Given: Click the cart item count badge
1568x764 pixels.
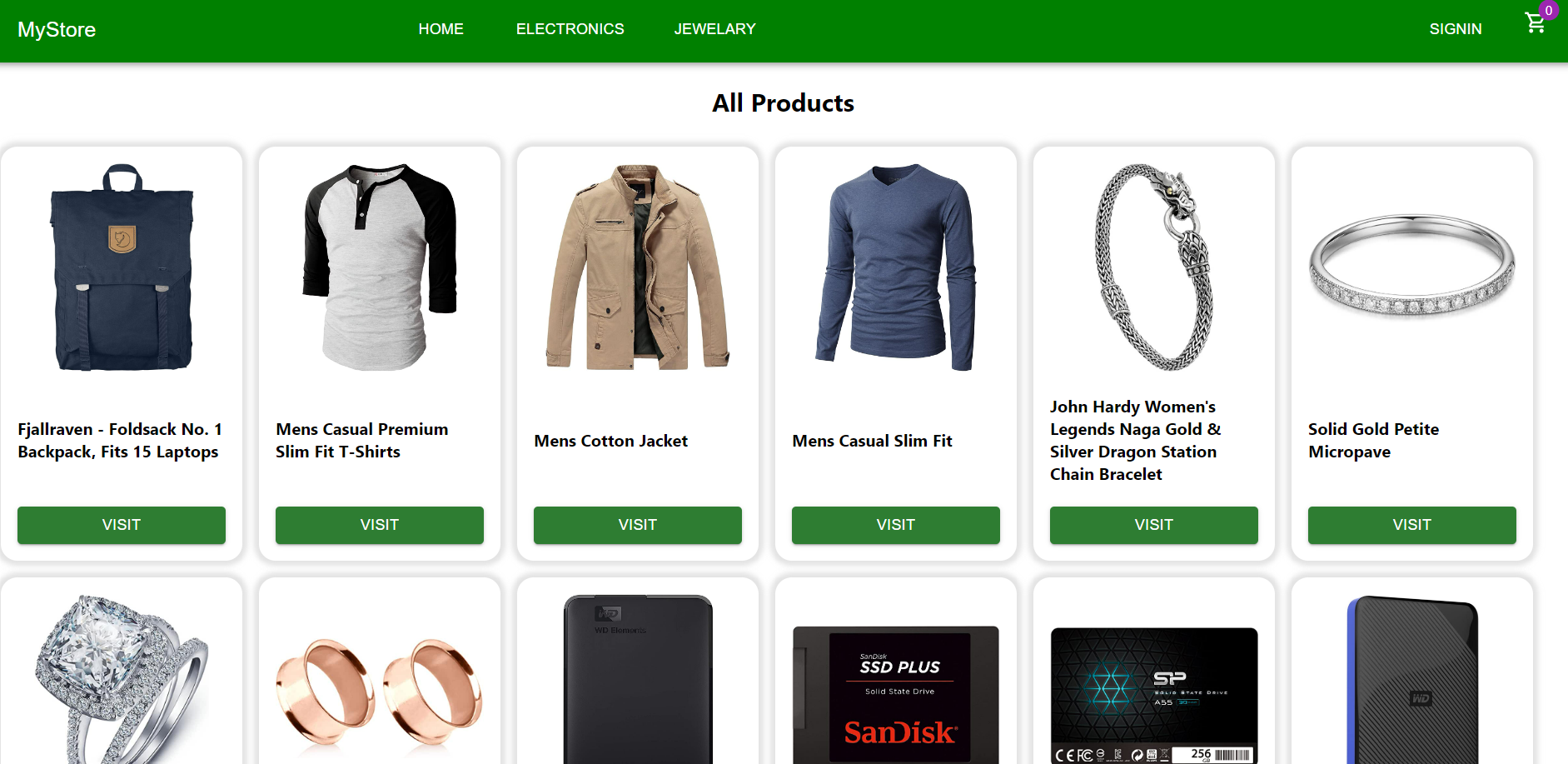Looking at the screenshot, I should 1548,11.
